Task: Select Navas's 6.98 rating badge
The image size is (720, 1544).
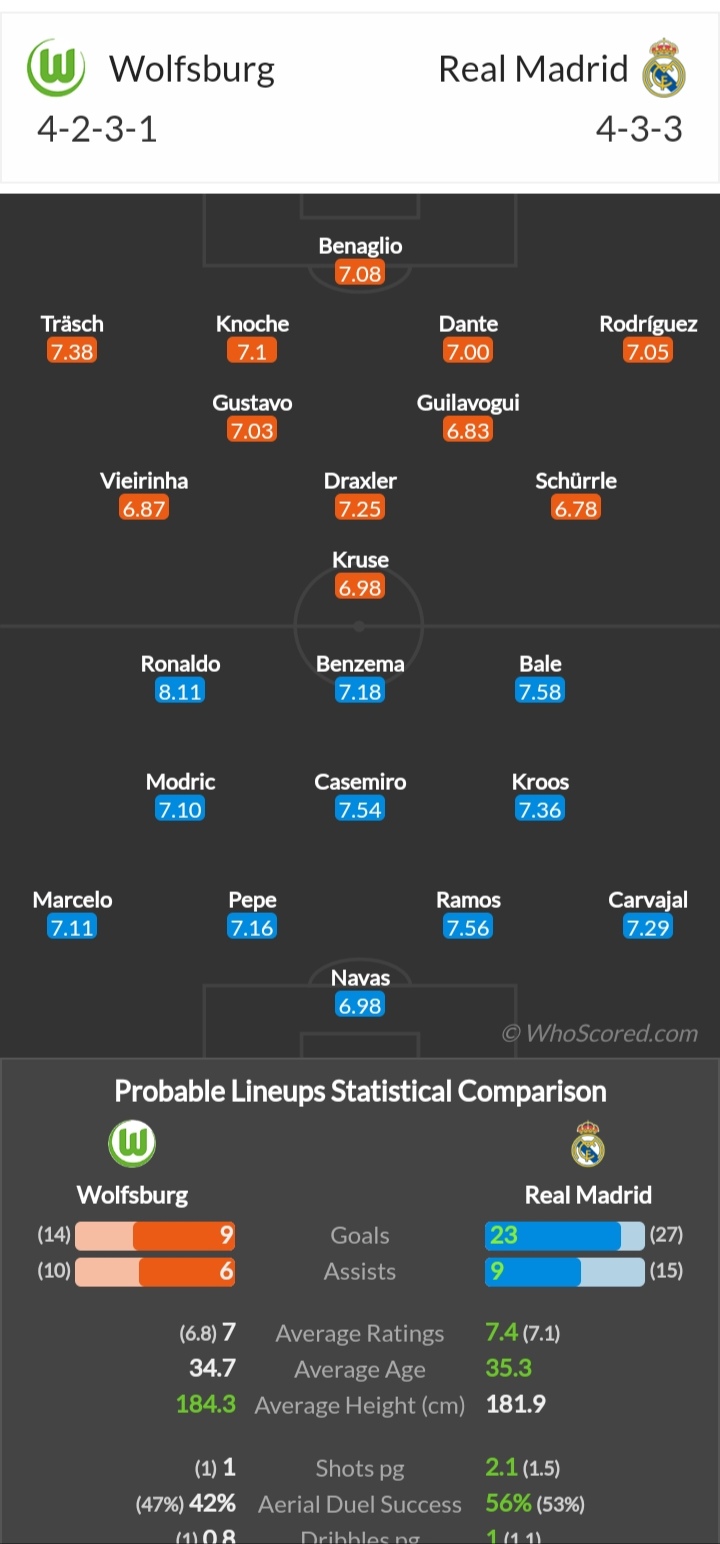Action: click(360, 1005)
